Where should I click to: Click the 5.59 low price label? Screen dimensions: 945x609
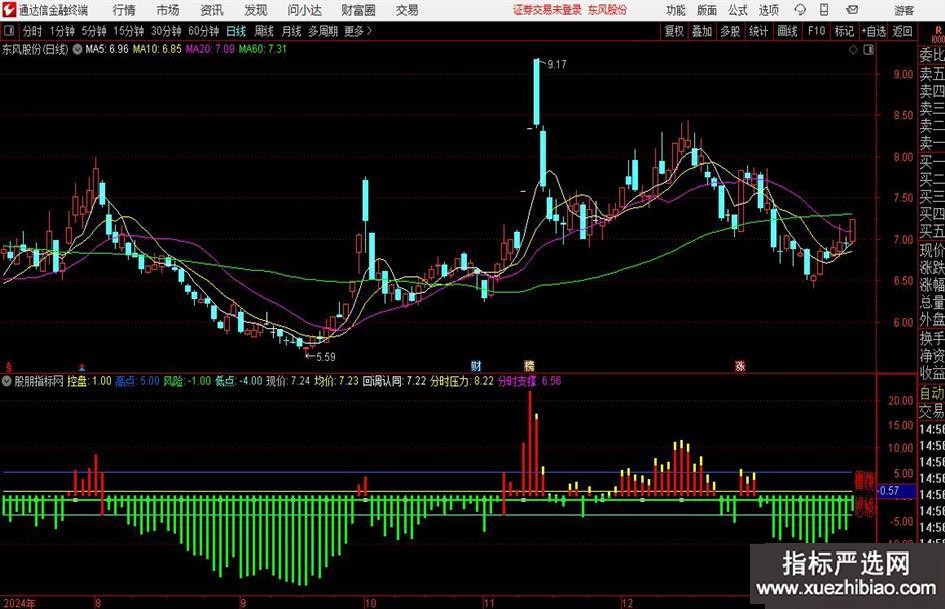pyautogui.click(x=325, y=356)
